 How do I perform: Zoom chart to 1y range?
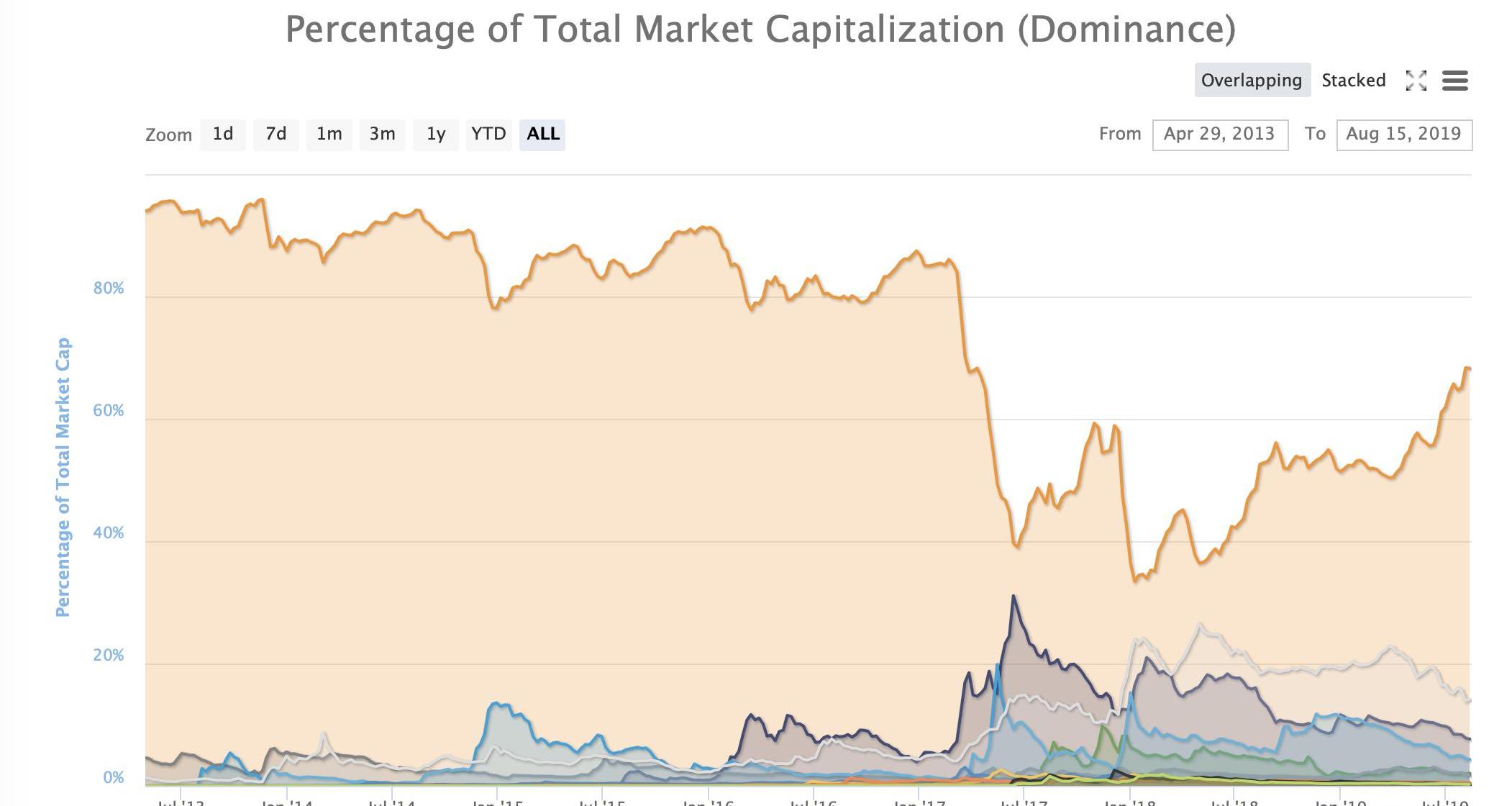coord(436,135)
